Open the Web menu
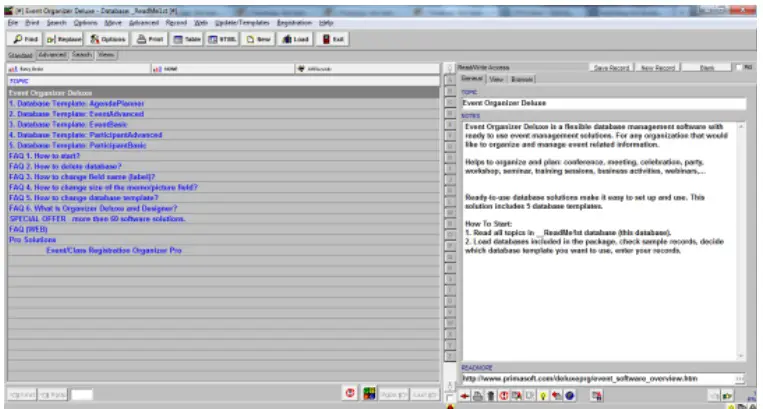Screen dimensions: 763x409 (x=200, y=23)
